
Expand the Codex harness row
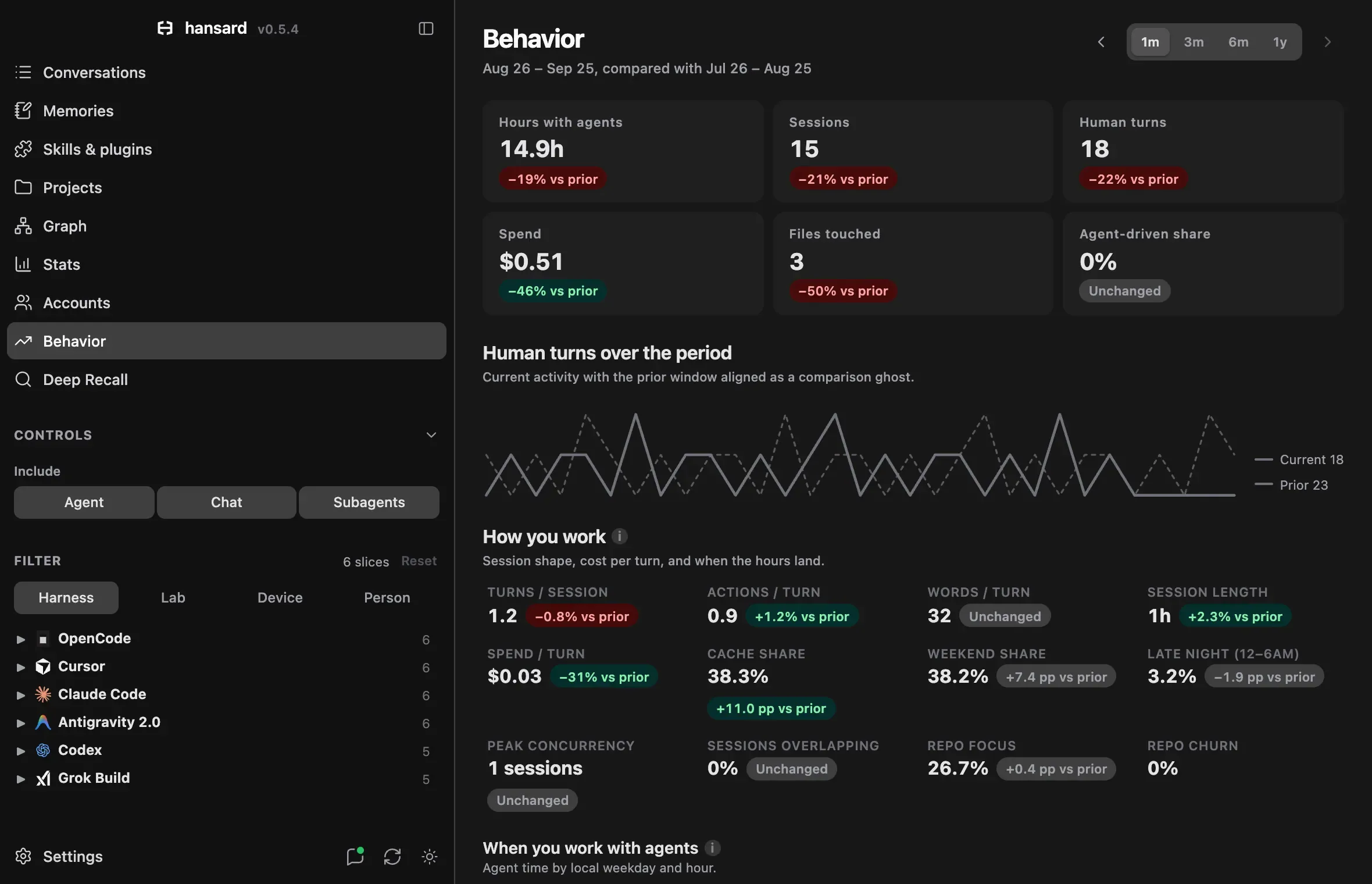pyautogui.click(x=21, y=751)
